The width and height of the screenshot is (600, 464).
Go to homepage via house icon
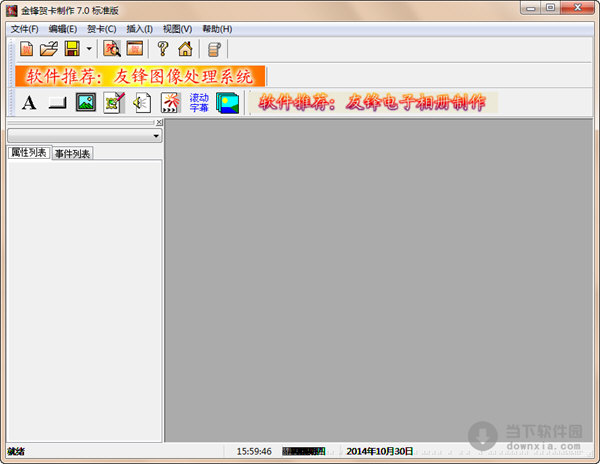coord(185,49)
